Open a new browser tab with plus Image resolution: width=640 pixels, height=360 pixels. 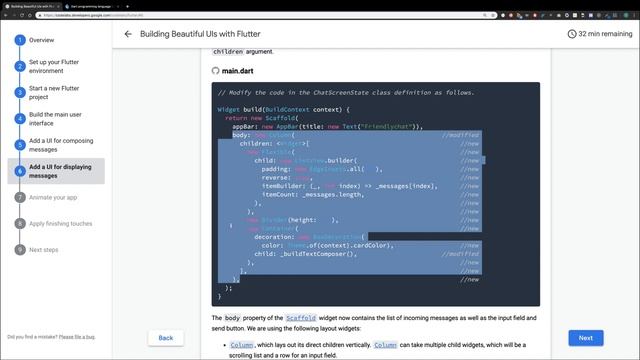click(127, 6)
